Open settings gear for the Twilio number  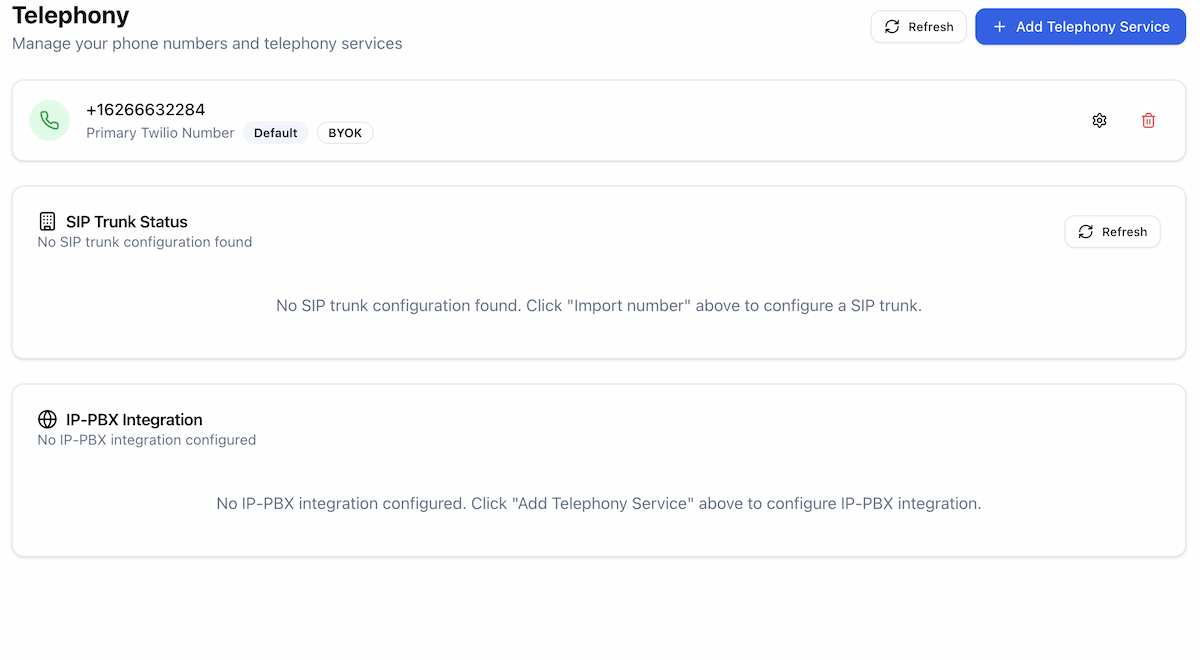(x=1099, y=120)
